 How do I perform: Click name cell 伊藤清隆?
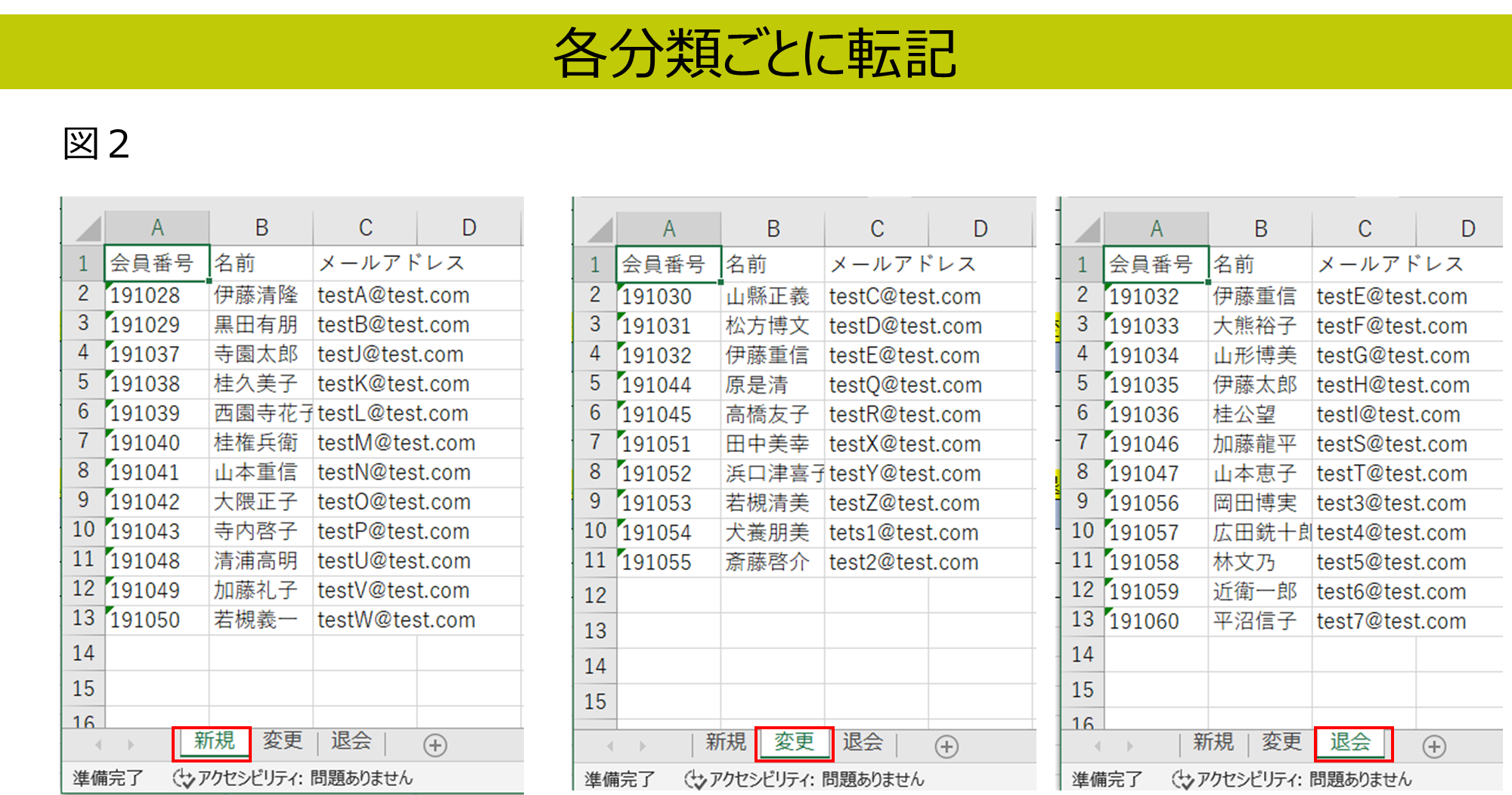[x=261, y=295]
